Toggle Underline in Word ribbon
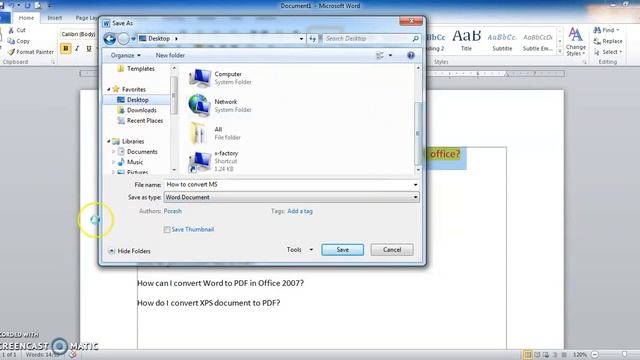This screenshot has width=640, height=360. (89, 49)
